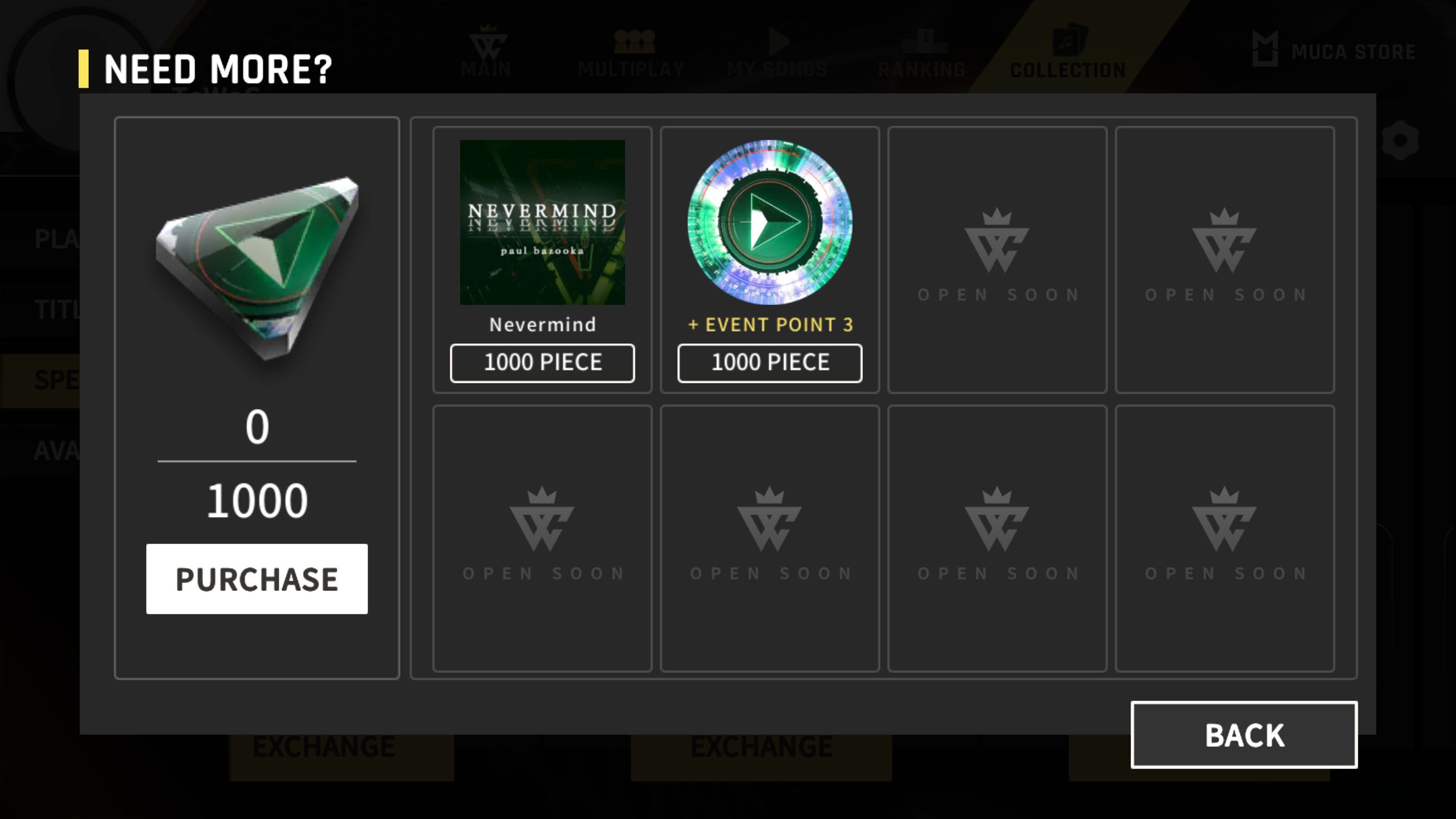The height and width of the screenshot is (819, 1456).
Task: Click the top row fourth OPEN SOON slot
Action: [x=1225, y=259]
